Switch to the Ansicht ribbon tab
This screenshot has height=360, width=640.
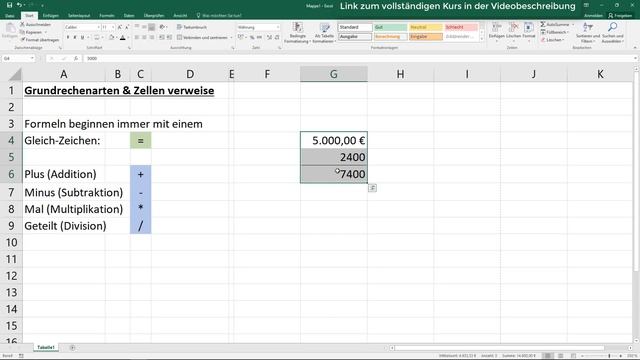(180, 16)
